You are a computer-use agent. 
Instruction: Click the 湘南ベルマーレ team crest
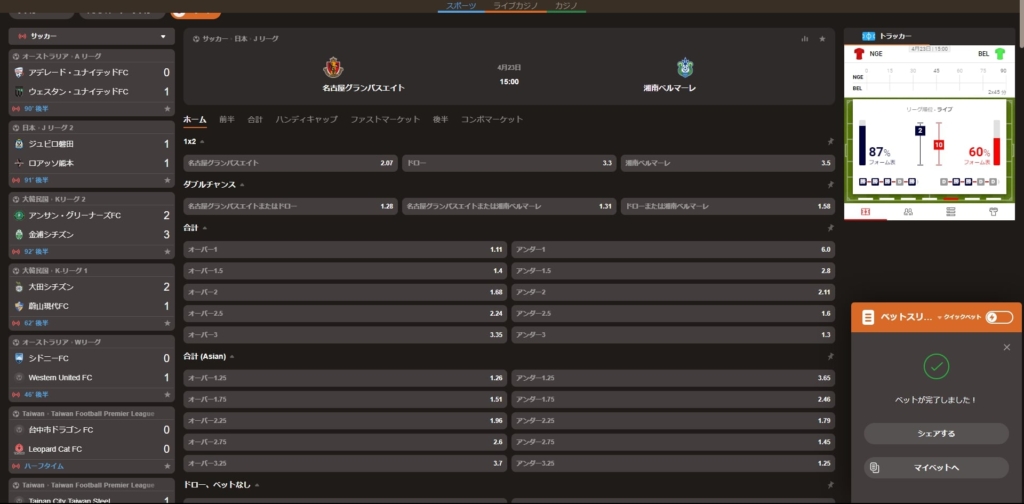(685, 68)
